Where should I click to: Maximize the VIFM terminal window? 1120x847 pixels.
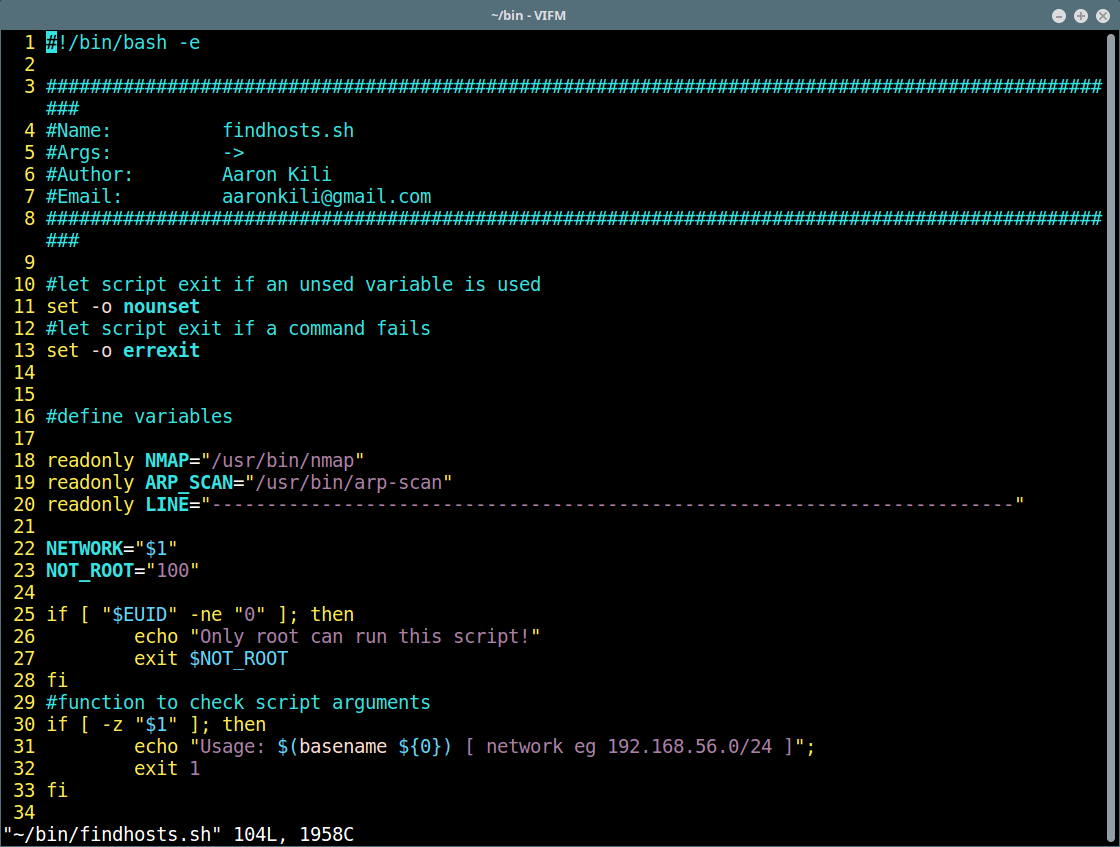coord(1079,15)
